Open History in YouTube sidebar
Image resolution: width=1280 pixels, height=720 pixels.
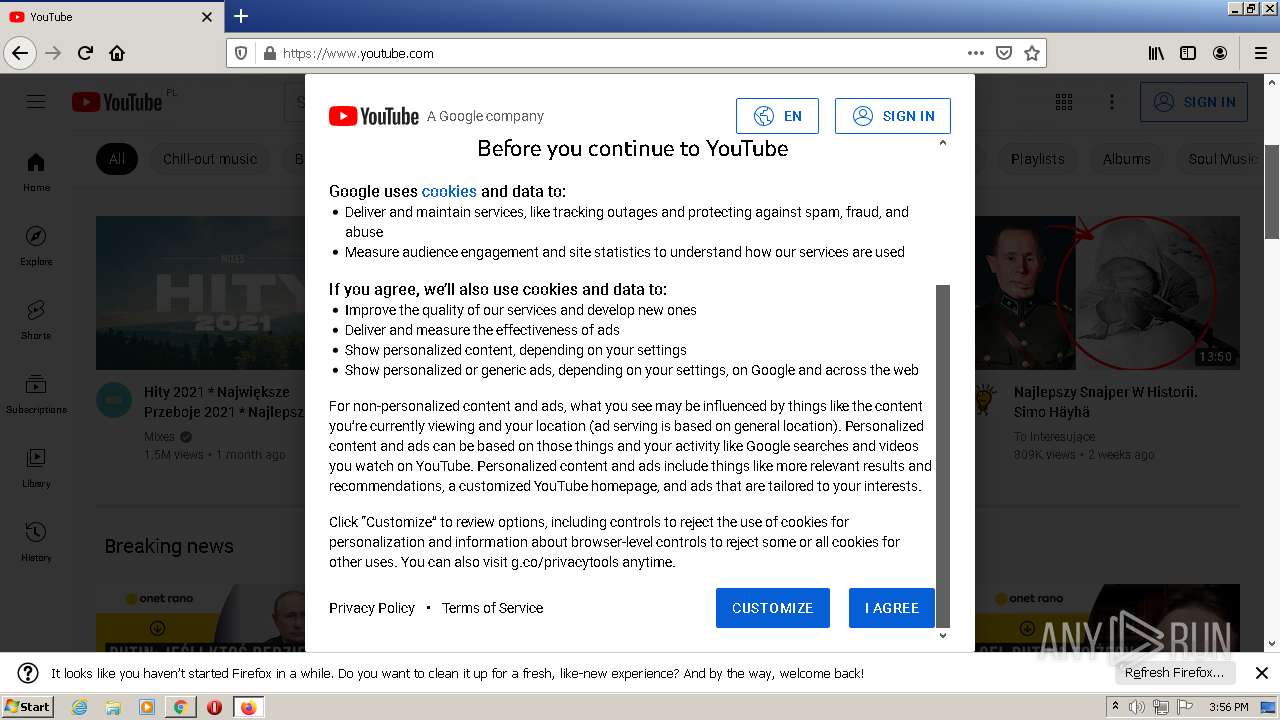point(36,541)
